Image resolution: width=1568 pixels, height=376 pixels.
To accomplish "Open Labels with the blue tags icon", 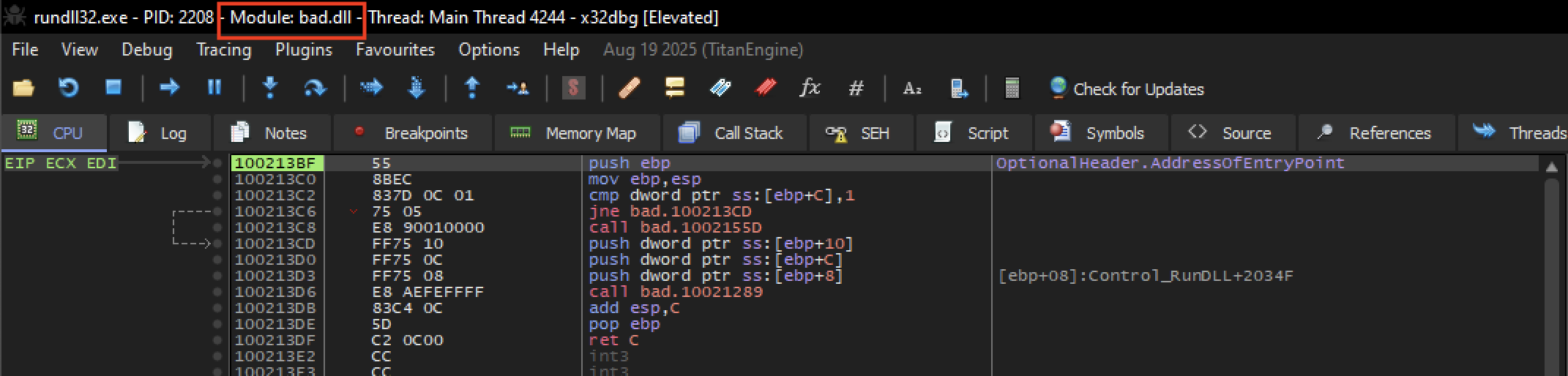I will [x=720, y=89].
